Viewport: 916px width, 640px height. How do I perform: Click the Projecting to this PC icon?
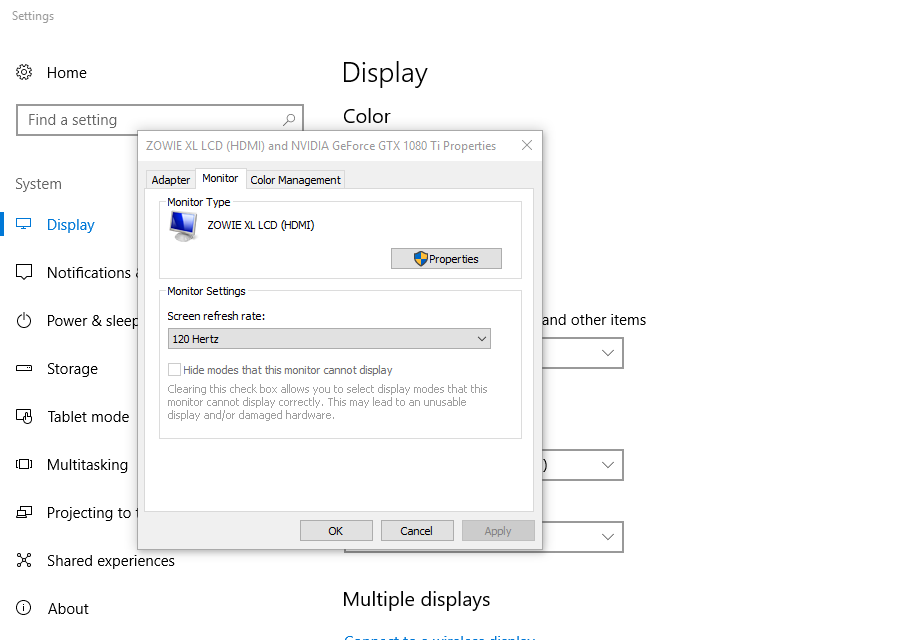24,512
